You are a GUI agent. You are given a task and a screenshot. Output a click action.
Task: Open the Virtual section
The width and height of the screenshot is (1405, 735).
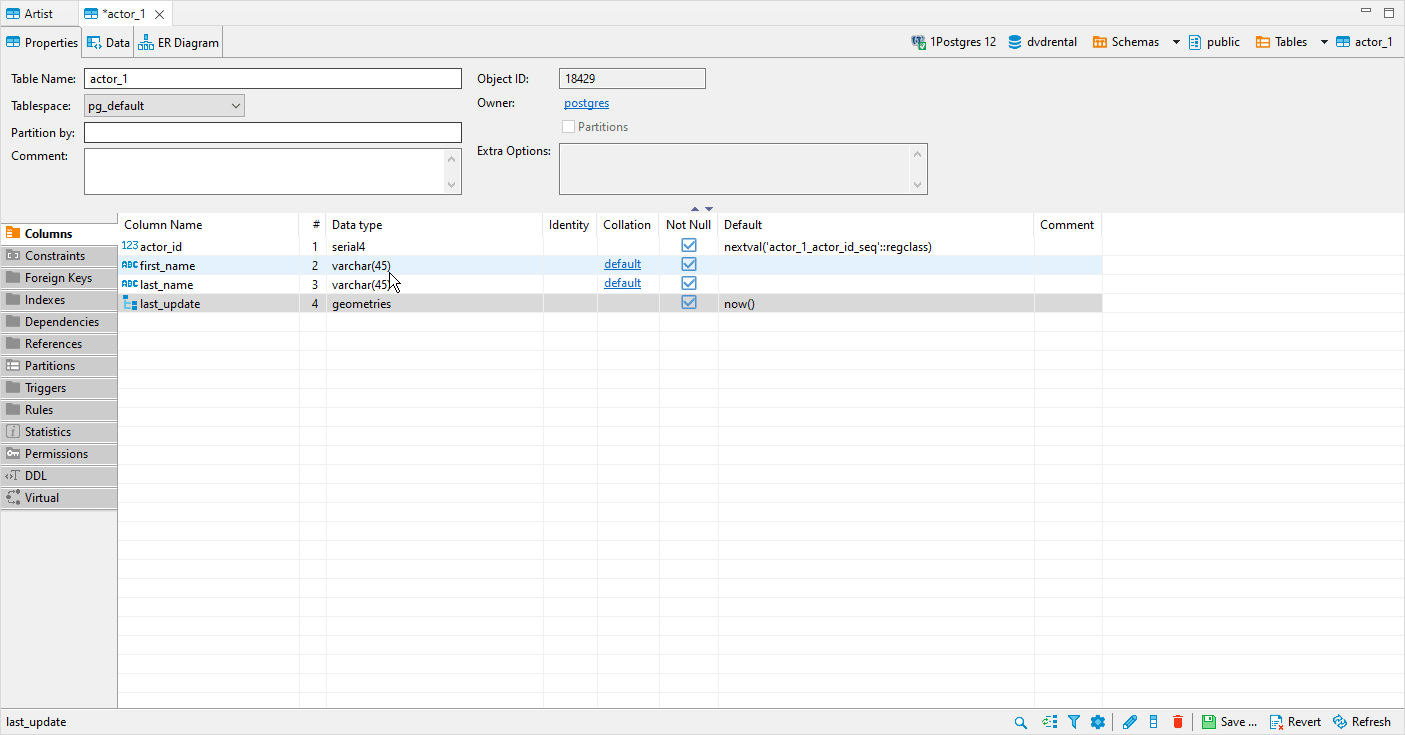point(59,498)
